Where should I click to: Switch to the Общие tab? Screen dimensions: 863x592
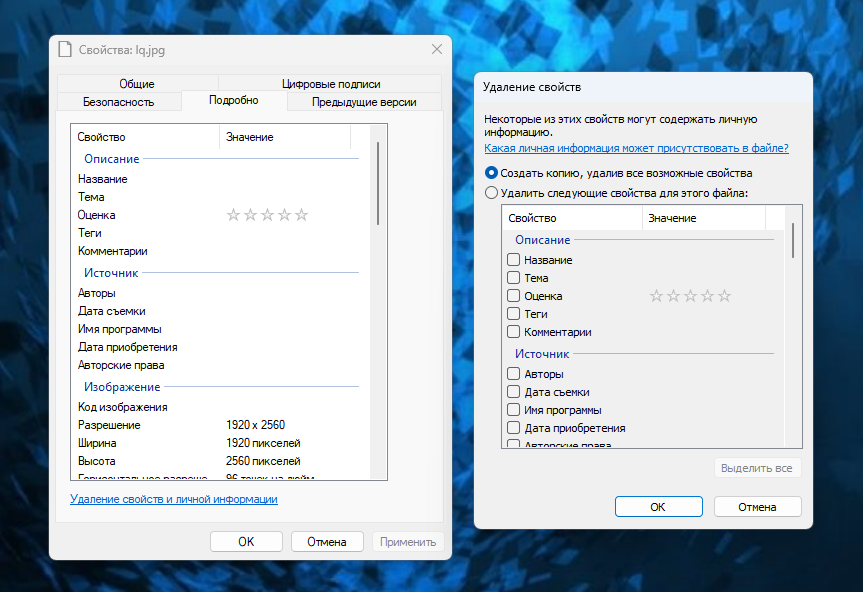(137, 84)
